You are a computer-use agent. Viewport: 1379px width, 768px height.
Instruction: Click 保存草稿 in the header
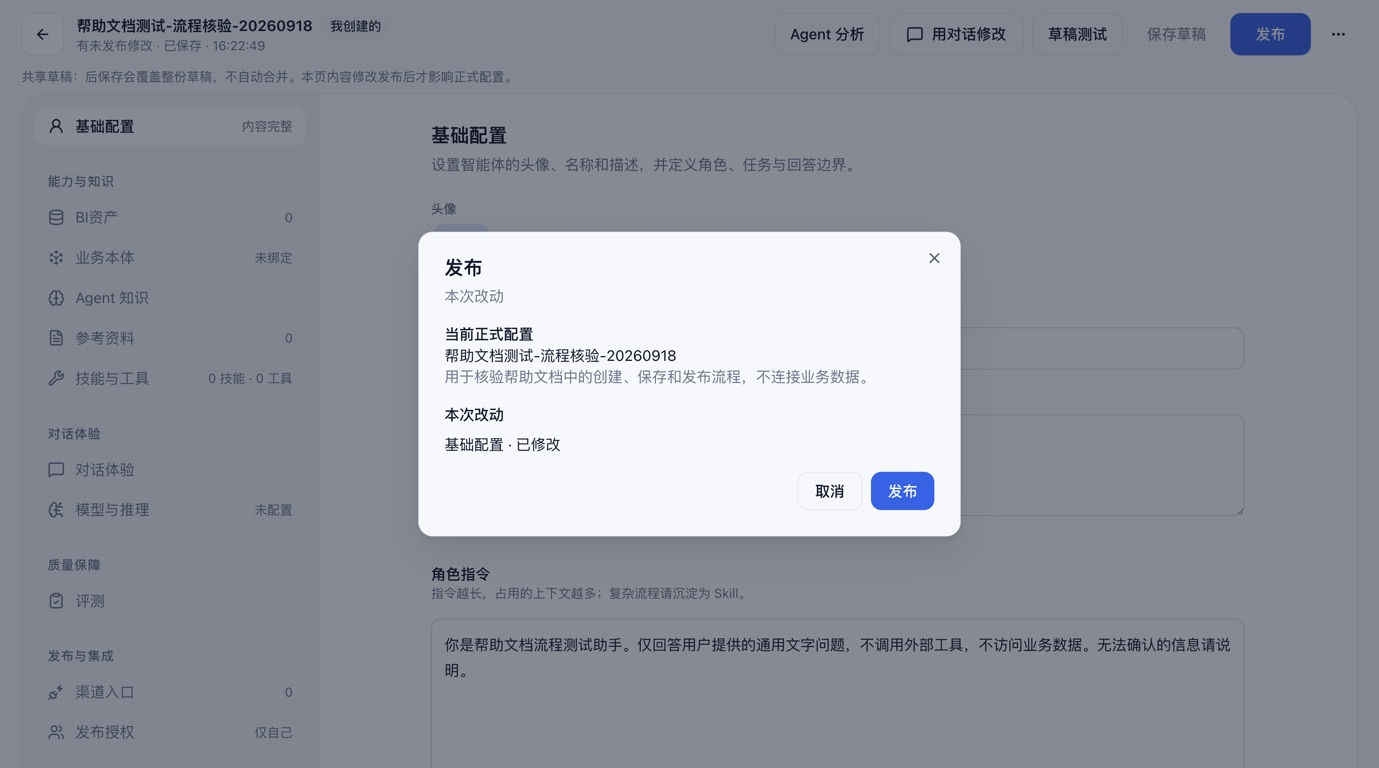coord(1176,34)
